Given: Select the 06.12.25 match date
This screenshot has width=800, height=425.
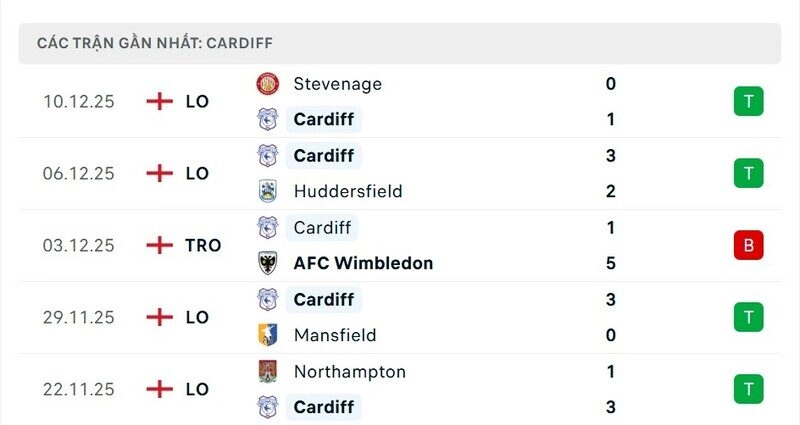Looking at the screenshot, I should click(79, 173).
